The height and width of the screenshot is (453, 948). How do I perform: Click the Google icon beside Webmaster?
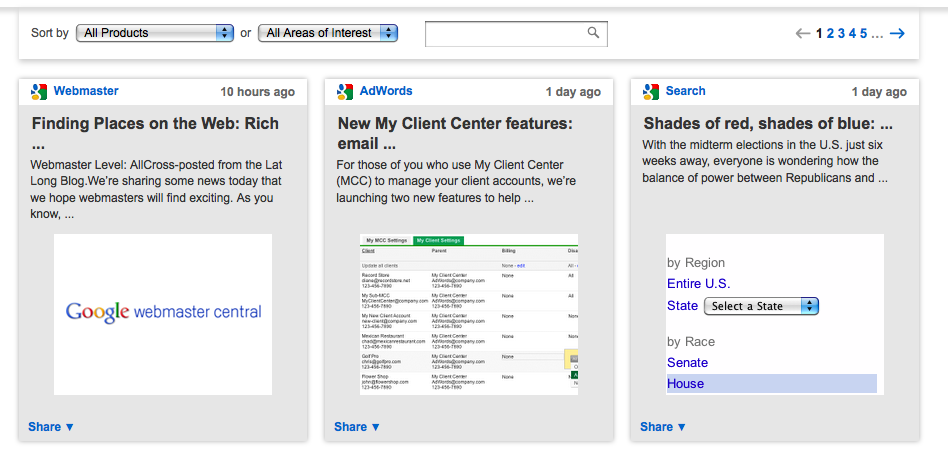pyautogui.click(x=39, y=92)
